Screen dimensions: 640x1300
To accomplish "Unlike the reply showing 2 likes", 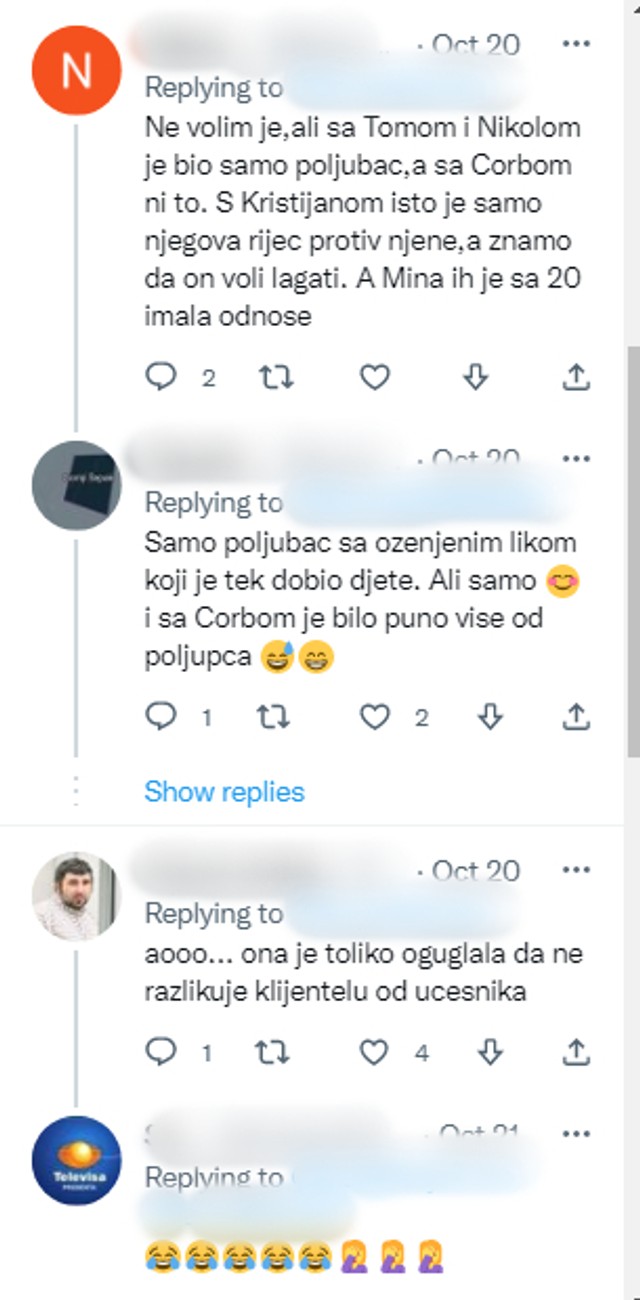I will click(x=375, y=717).
